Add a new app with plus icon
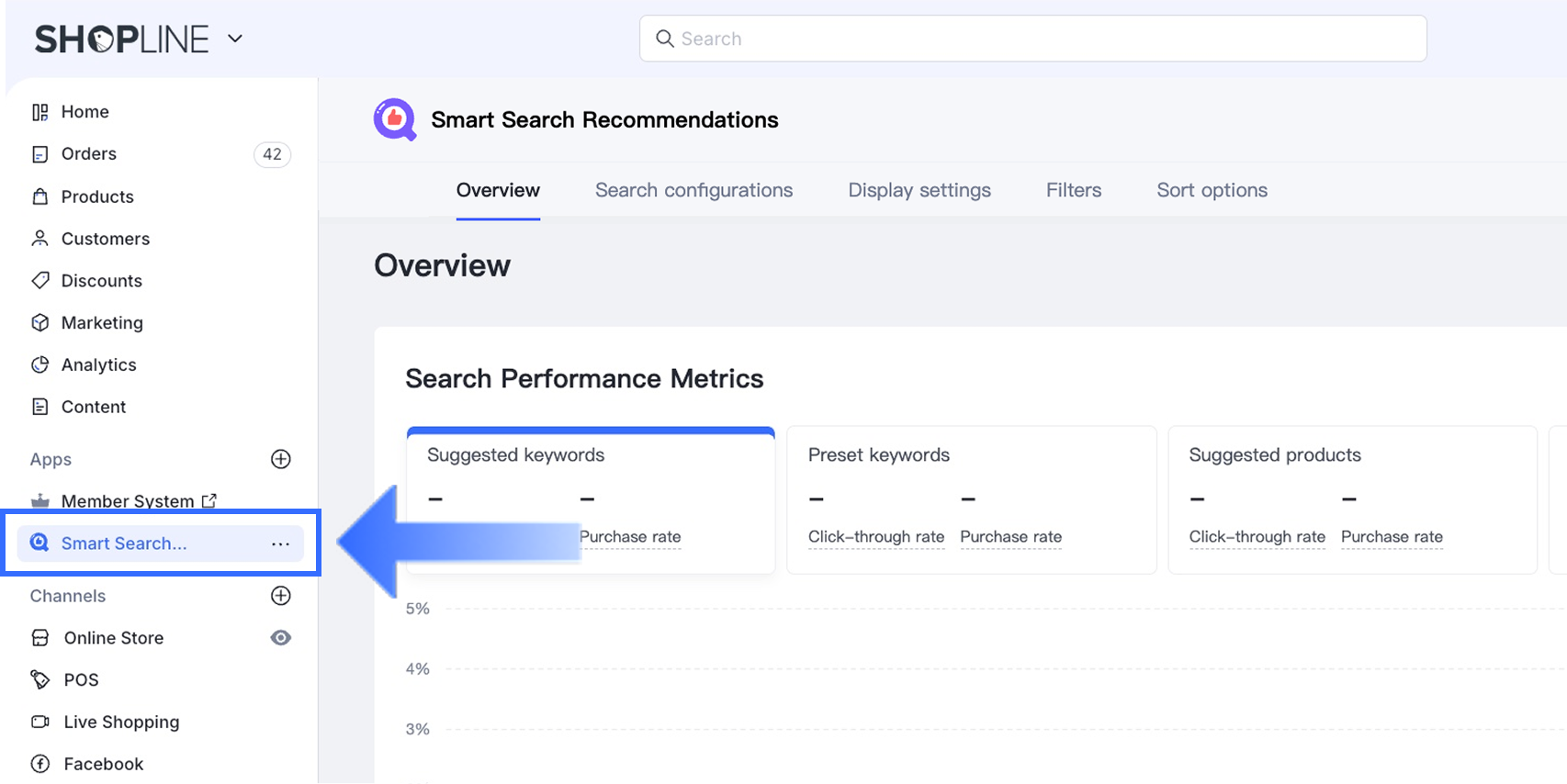 pyautogui.click(x=281, y=459)
